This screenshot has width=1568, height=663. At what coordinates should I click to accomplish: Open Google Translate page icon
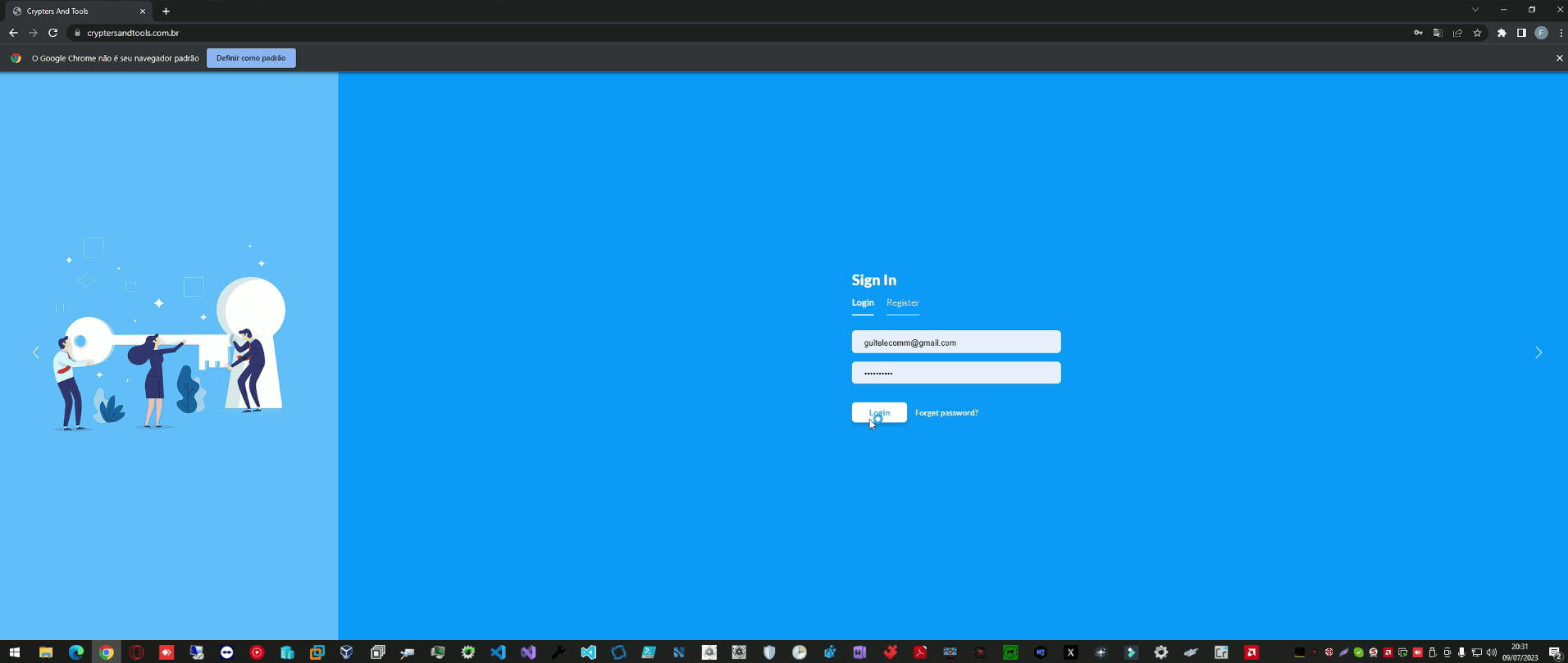click(x=1438, y=33)
